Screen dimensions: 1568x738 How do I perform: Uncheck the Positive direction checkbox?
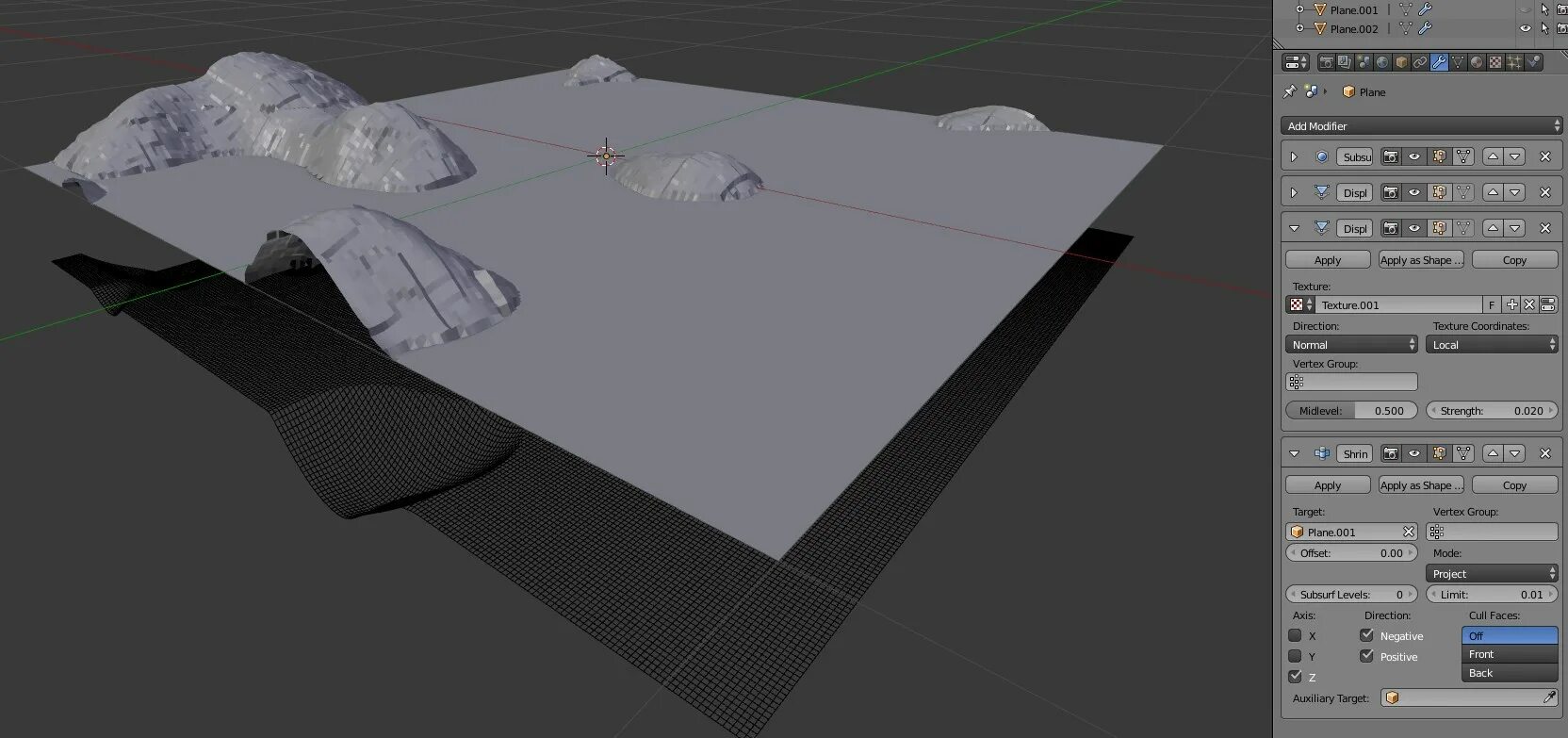point(1366,656)
